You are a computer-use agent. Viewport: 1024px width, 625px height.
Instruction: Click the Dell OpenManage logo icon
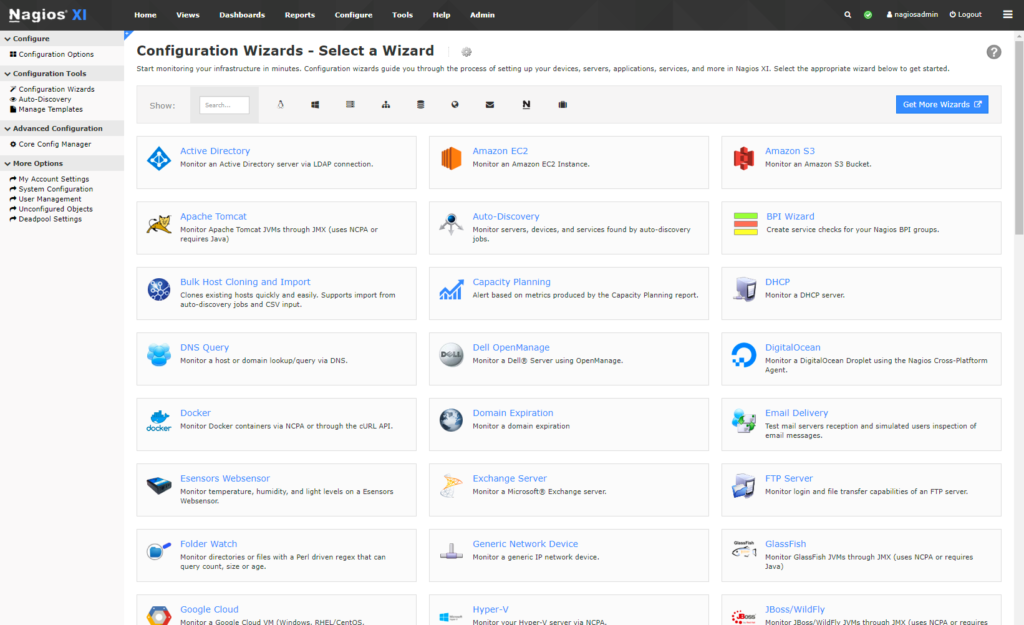(451, 355)
